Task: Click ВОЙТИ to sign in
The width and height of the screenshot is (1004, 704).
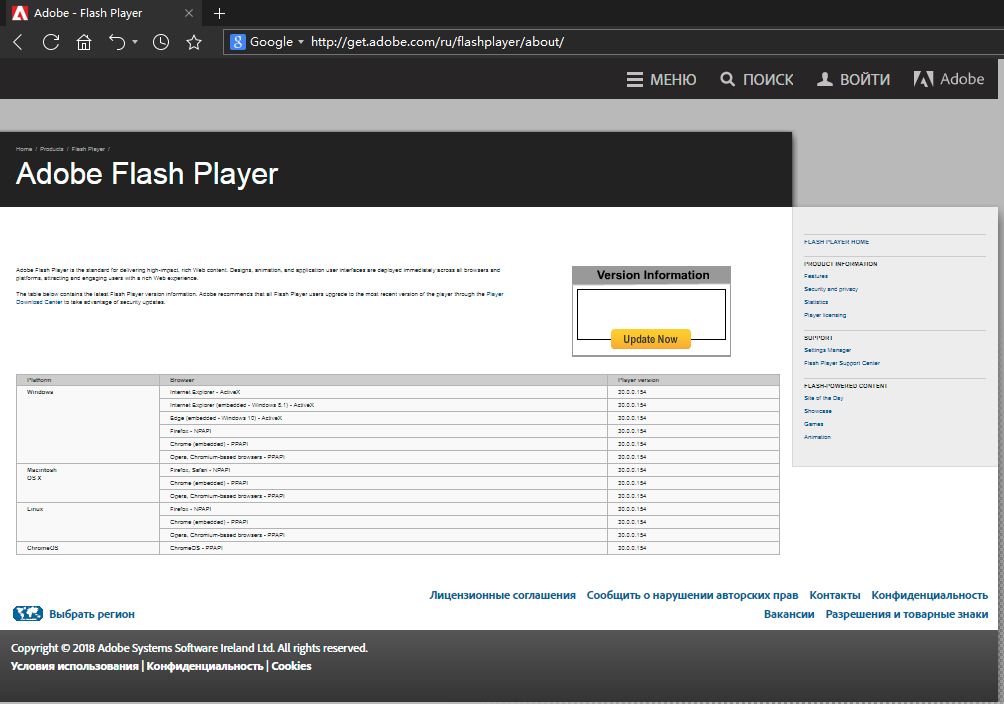Action: tap(854, 79)
